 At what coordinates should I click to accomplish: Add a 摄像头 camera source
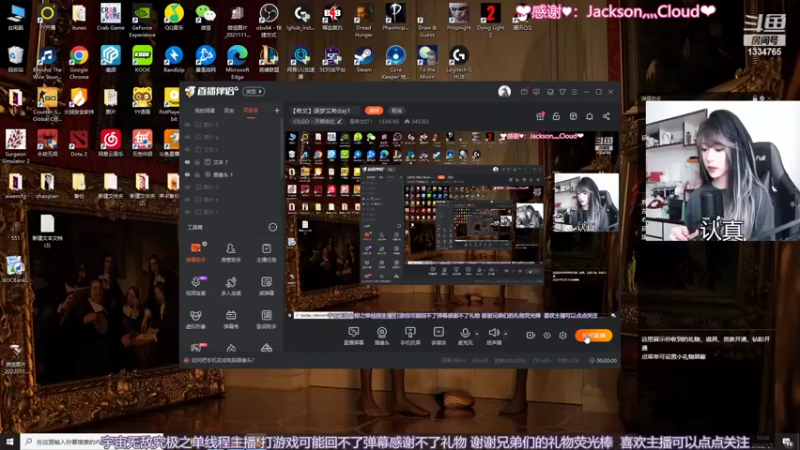coord(382,336)
